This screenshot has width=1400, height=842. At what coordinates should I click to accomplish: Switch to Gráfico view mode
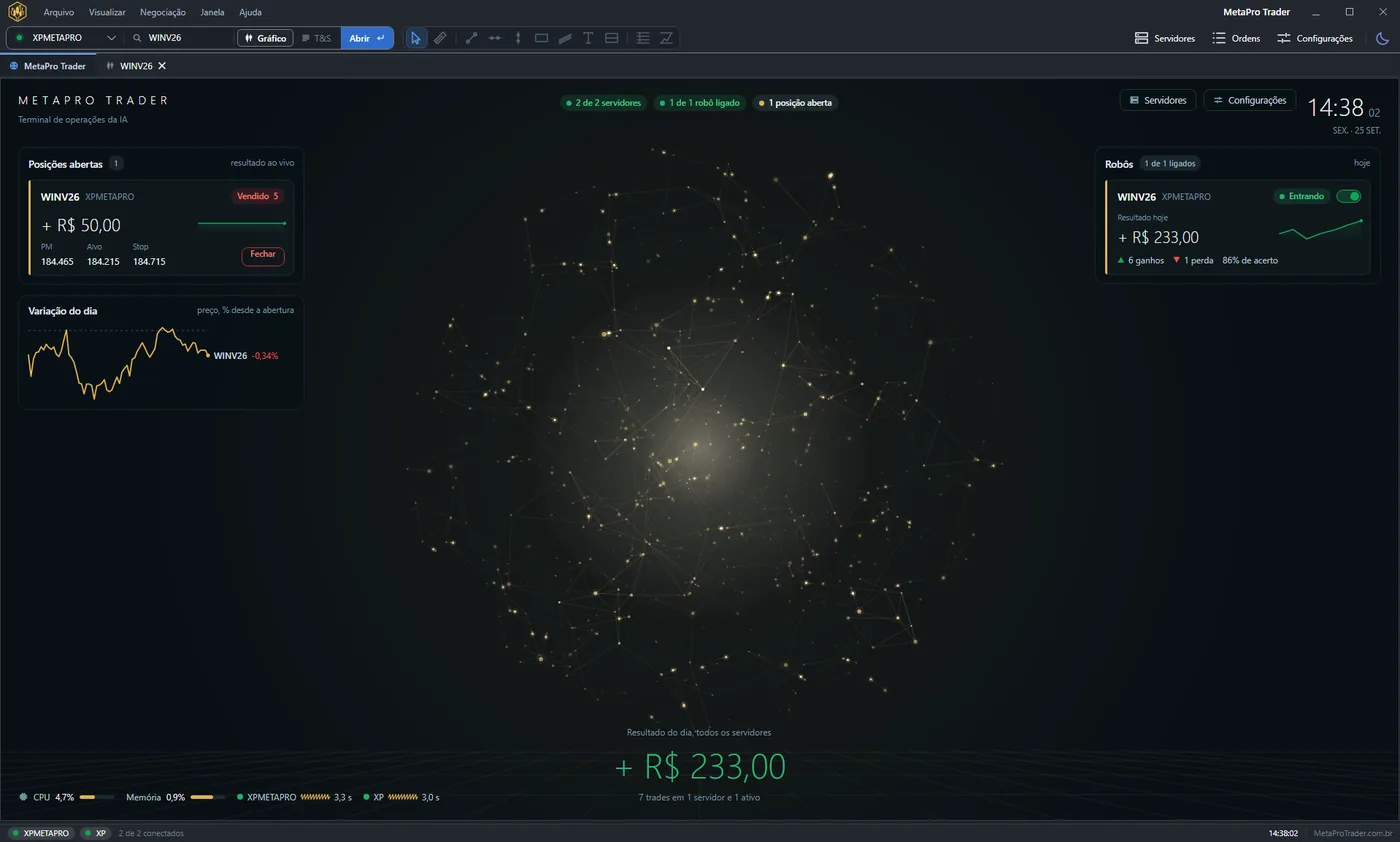pos(265,38)
